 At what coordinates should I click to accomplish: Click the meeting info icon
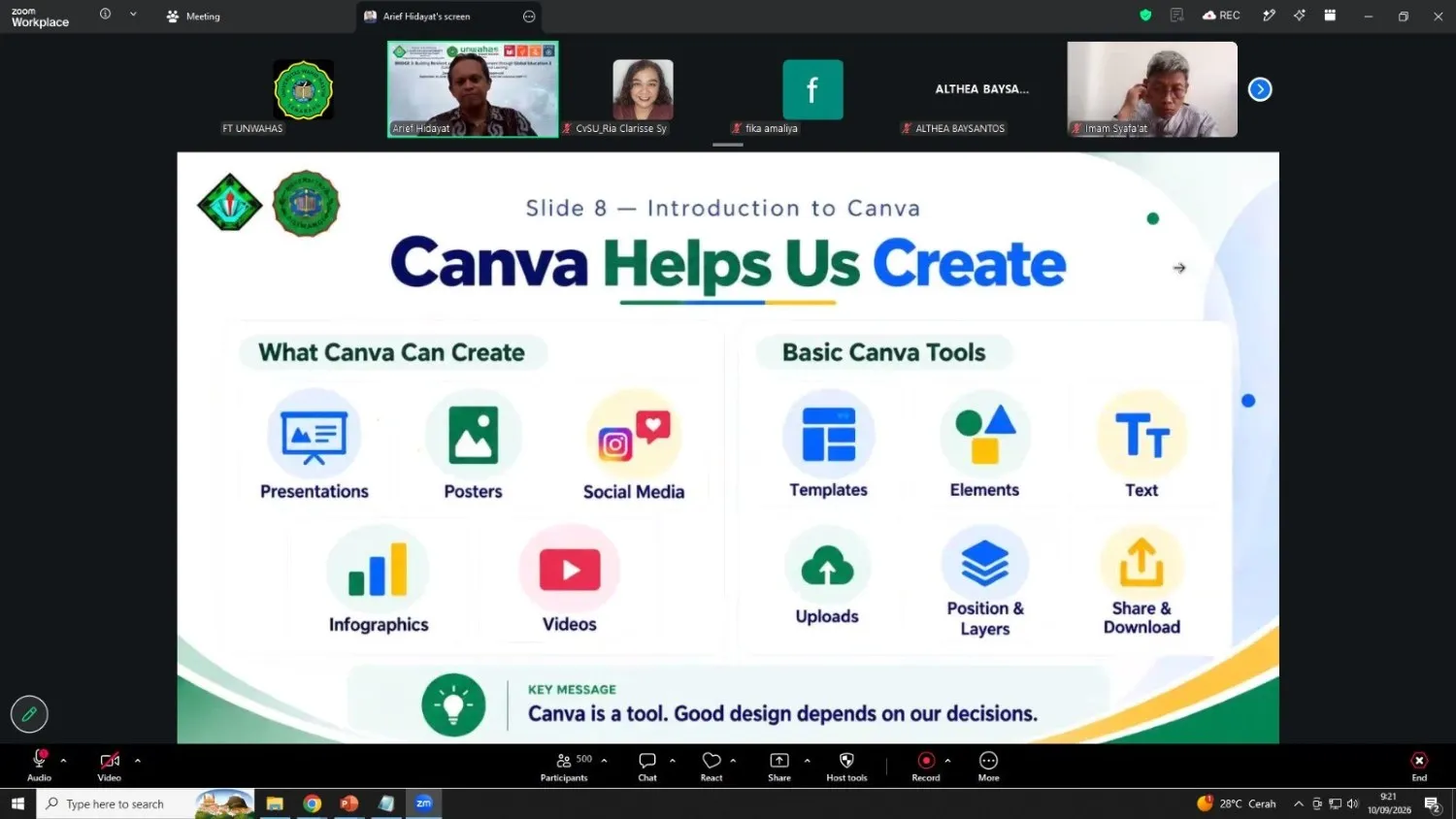click(105, 15)
